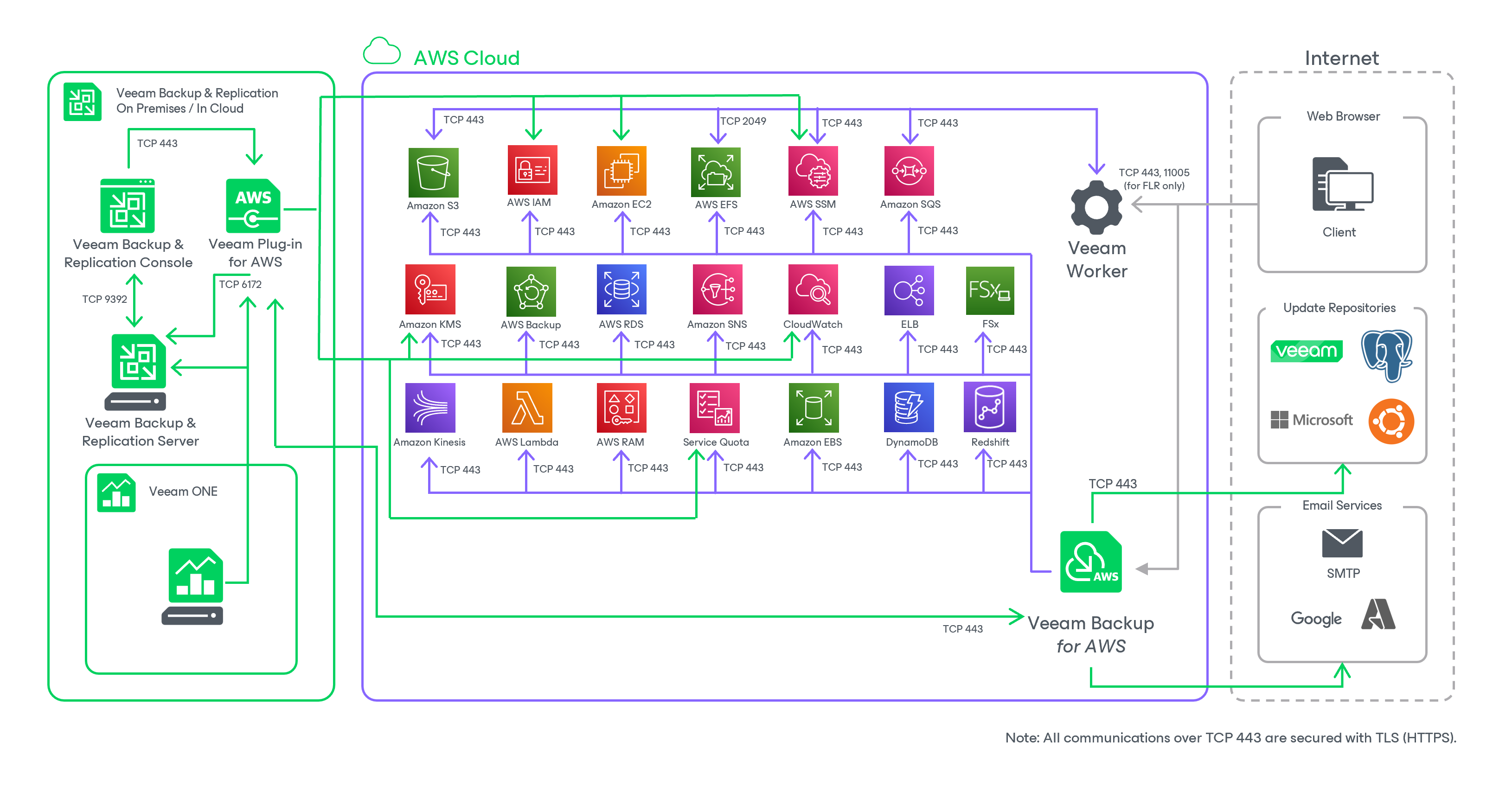This screenshot has width=1512, height=793.
Task: Click the 'Veeam ONE' label text
Action: (183, 491)
